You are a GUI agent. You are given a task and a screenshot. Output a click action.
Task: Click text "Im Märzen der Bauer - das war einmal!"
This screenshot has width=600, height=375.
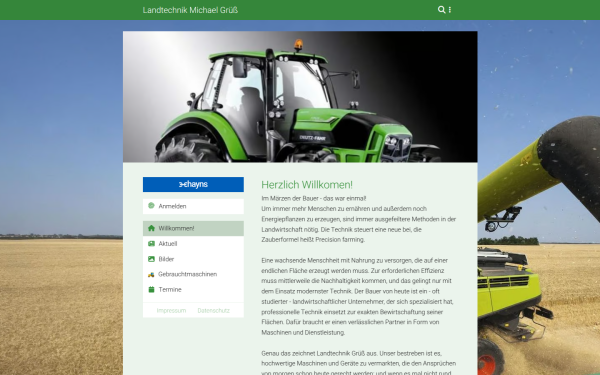click(314, 199)
